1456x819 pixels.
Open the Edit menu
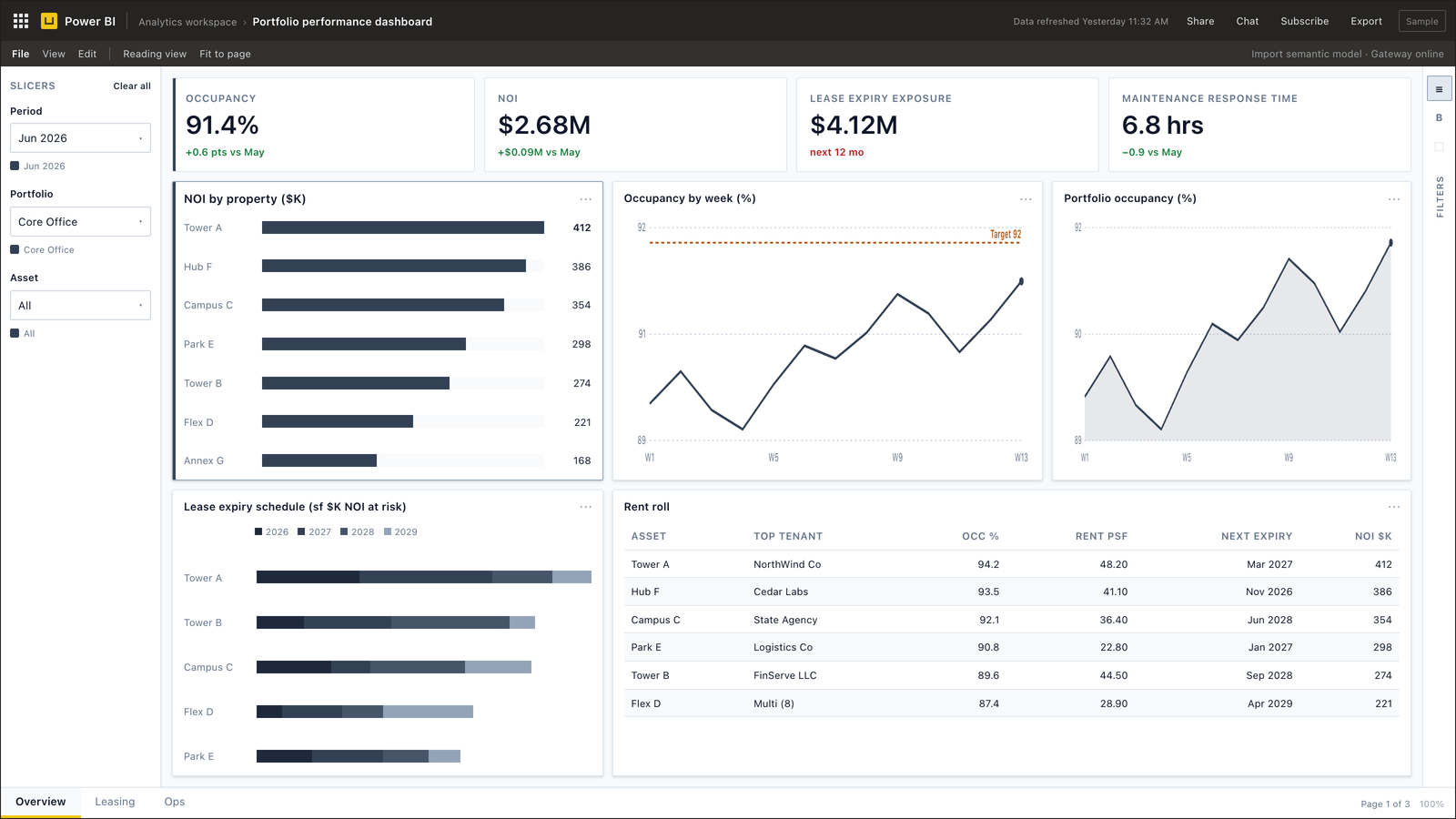(x=87, y=54)
